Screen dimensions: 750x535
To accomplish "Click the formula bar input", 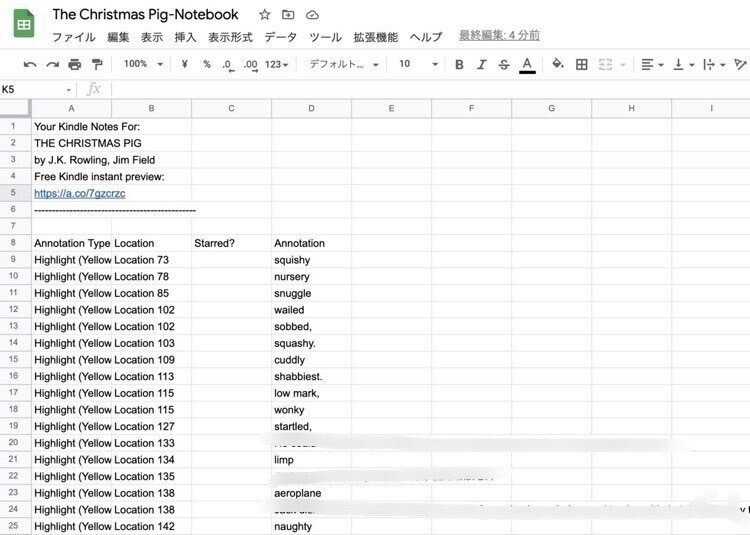I will (x=430, y=89).
